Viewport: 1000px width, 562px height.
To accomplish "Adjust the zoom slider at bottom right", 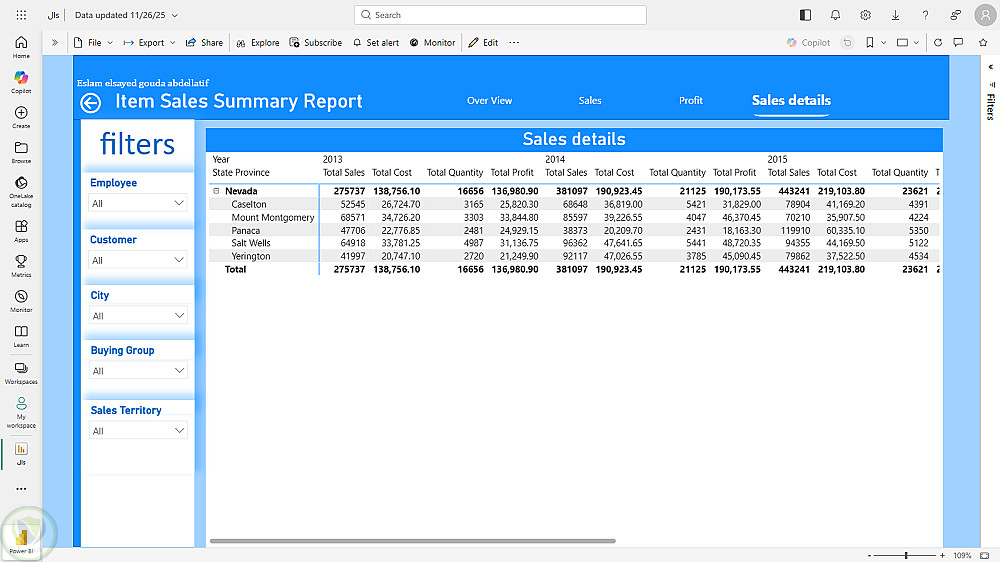I will [x=906, y=555].
